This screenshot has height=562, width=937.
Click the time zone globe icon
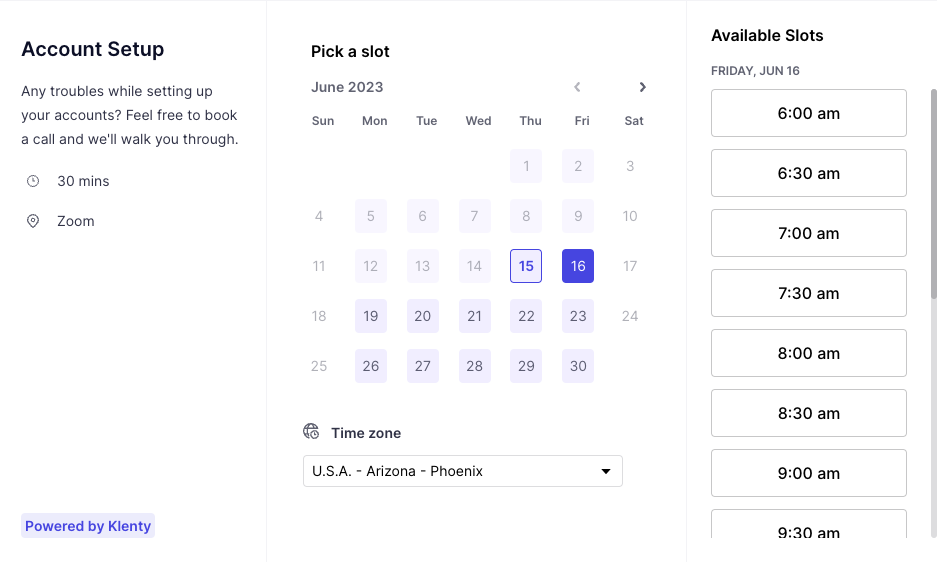311,432
